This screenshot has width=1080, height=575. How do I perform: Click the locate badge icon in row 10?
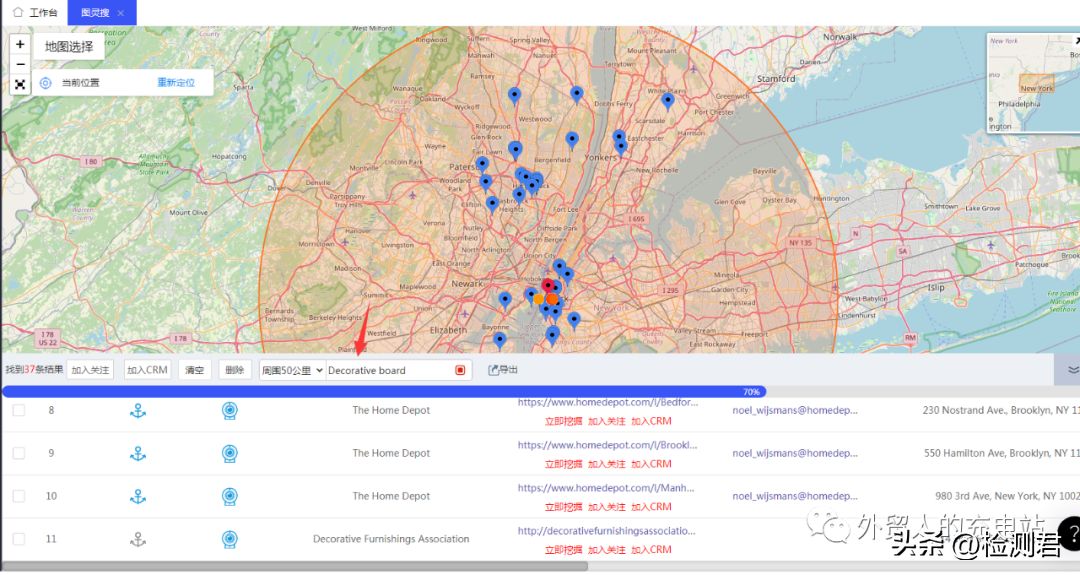click(x=230, y=496)
